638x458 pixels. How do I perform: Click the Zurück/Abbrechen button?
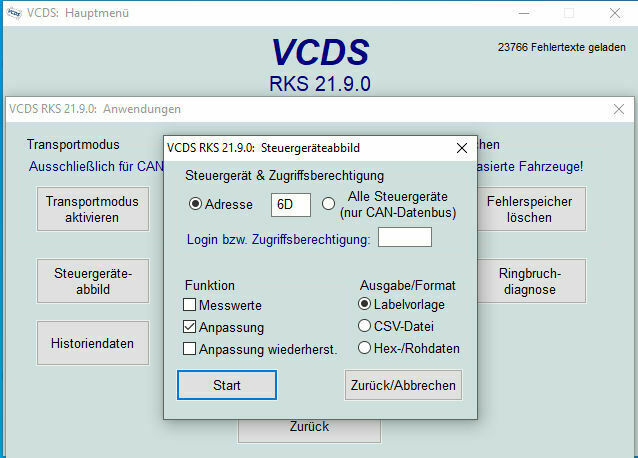click(x=403, y=385)
